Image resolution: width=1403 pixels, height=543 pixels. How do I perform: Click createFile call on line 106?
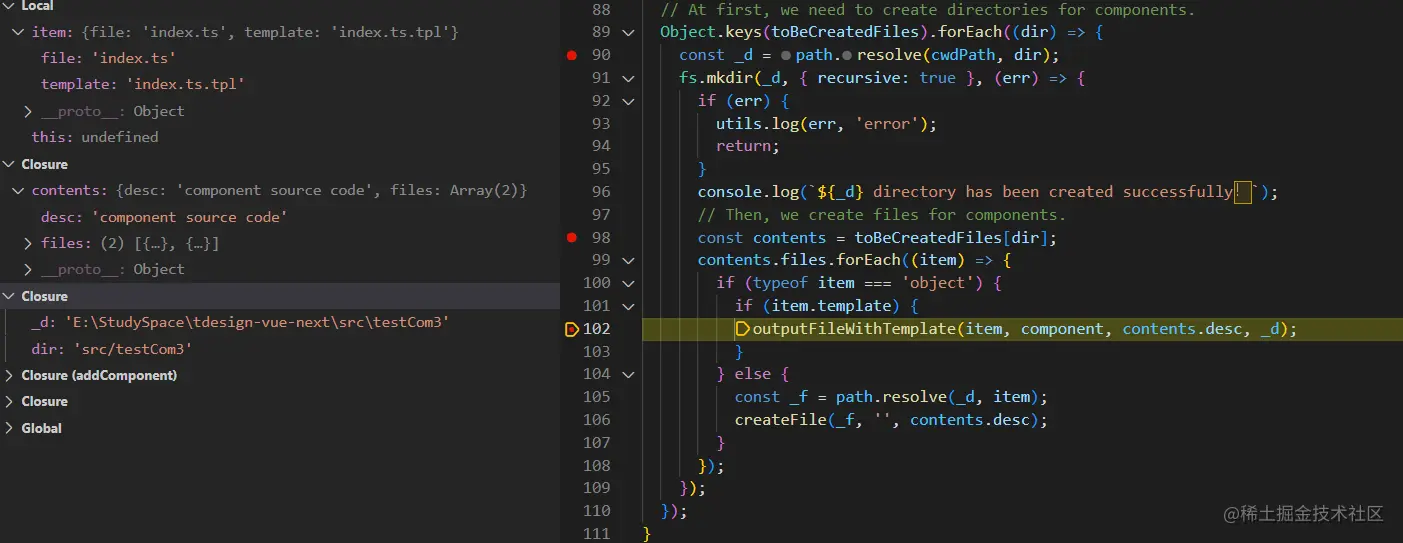(780, 420)
